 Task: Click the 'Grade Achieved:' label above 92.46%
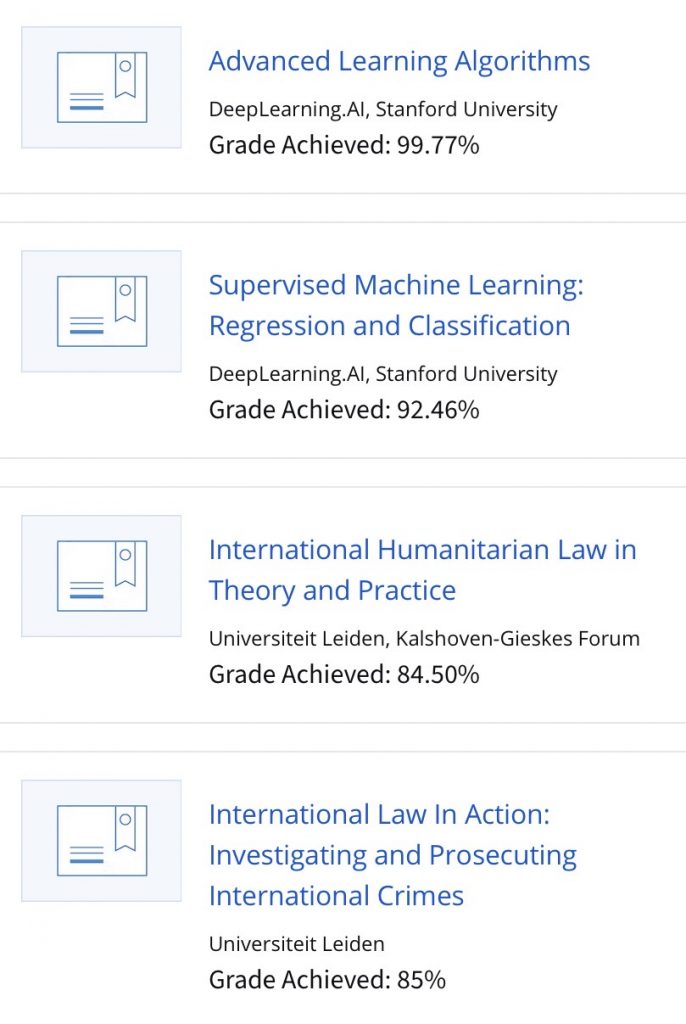[x=298, y=409]
